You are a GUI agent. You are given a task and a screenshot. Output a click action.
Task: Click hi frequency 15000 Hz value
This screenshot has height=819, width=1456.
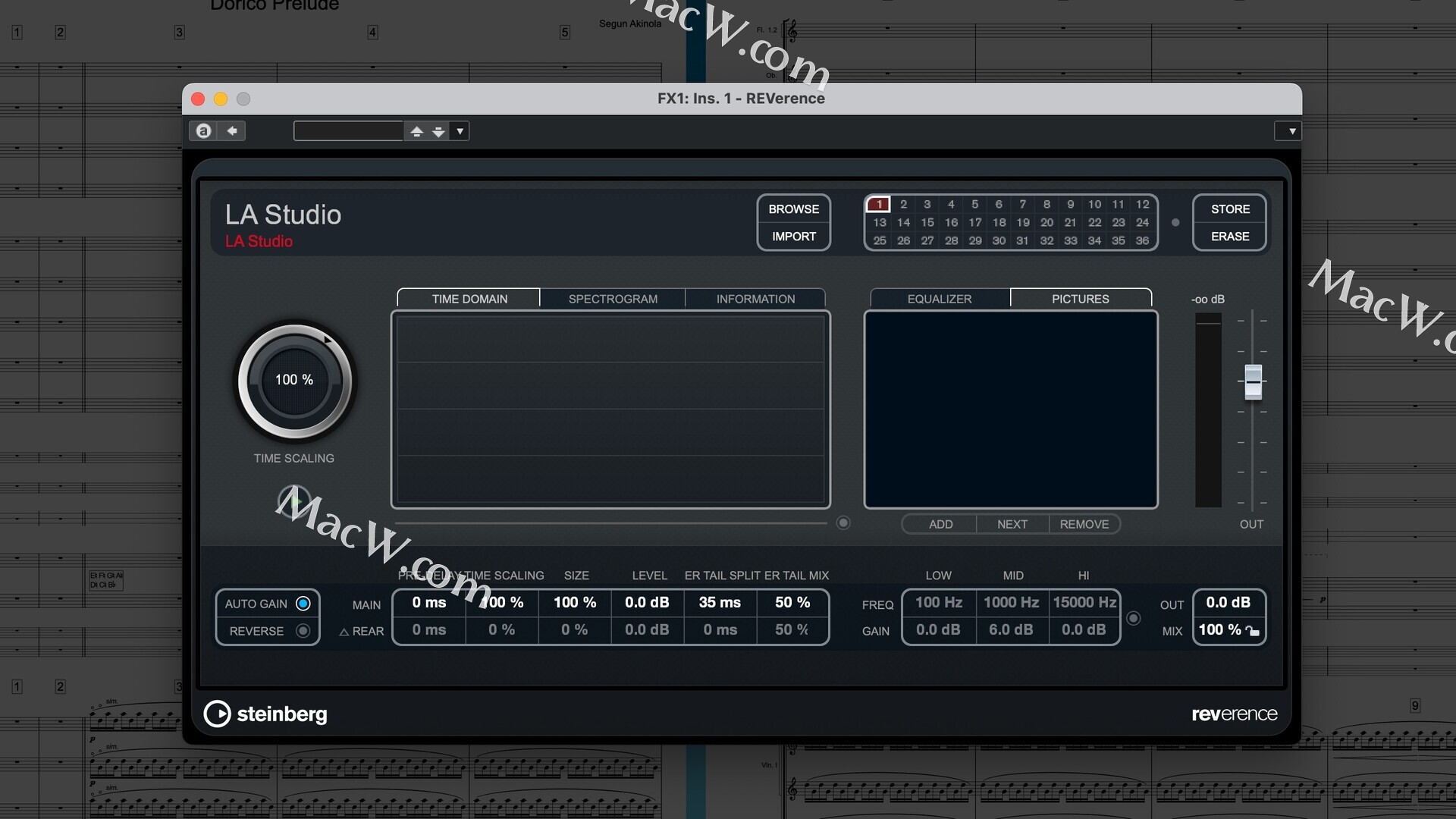(x=1084, y=603)
